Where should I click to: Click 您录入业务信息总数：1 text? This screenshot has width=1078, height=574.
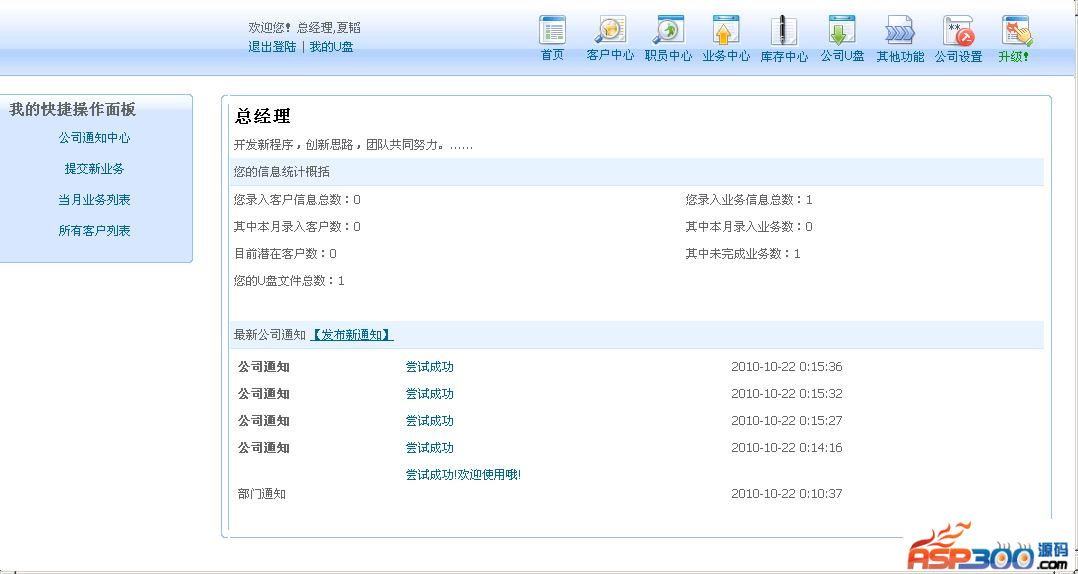point(749,199)
